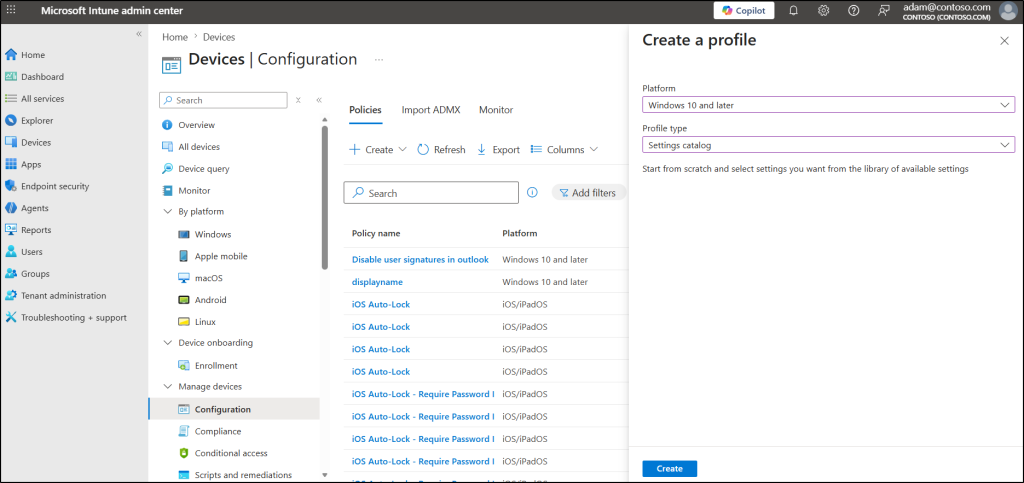
Task: Open the Profile type dropdown
Action: pos(828,145)
